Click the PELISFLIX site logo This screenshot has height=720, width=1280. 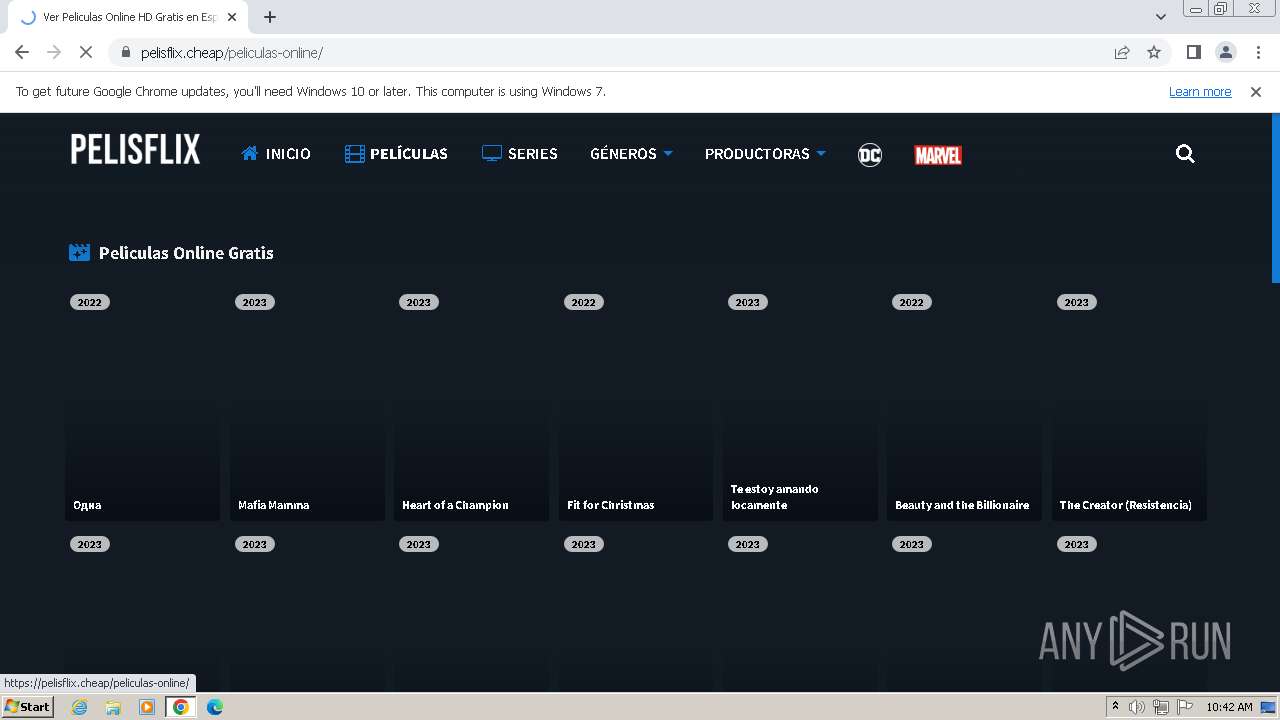(x=135, y=150)
